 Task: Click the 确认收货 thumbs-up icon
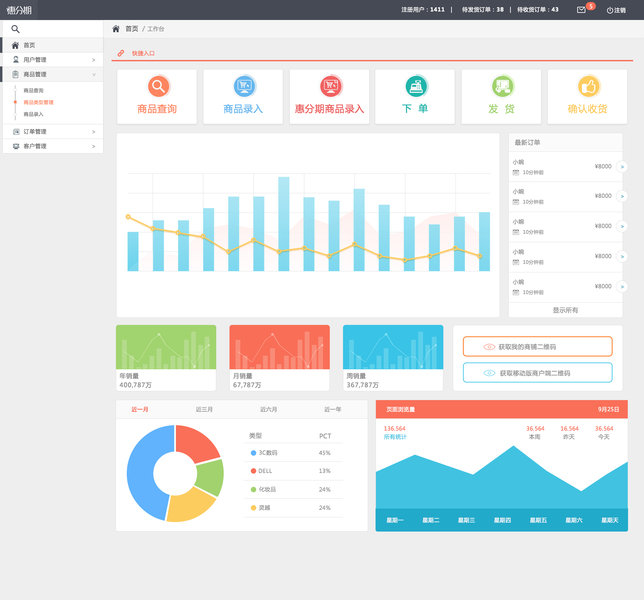click(589, 86)
